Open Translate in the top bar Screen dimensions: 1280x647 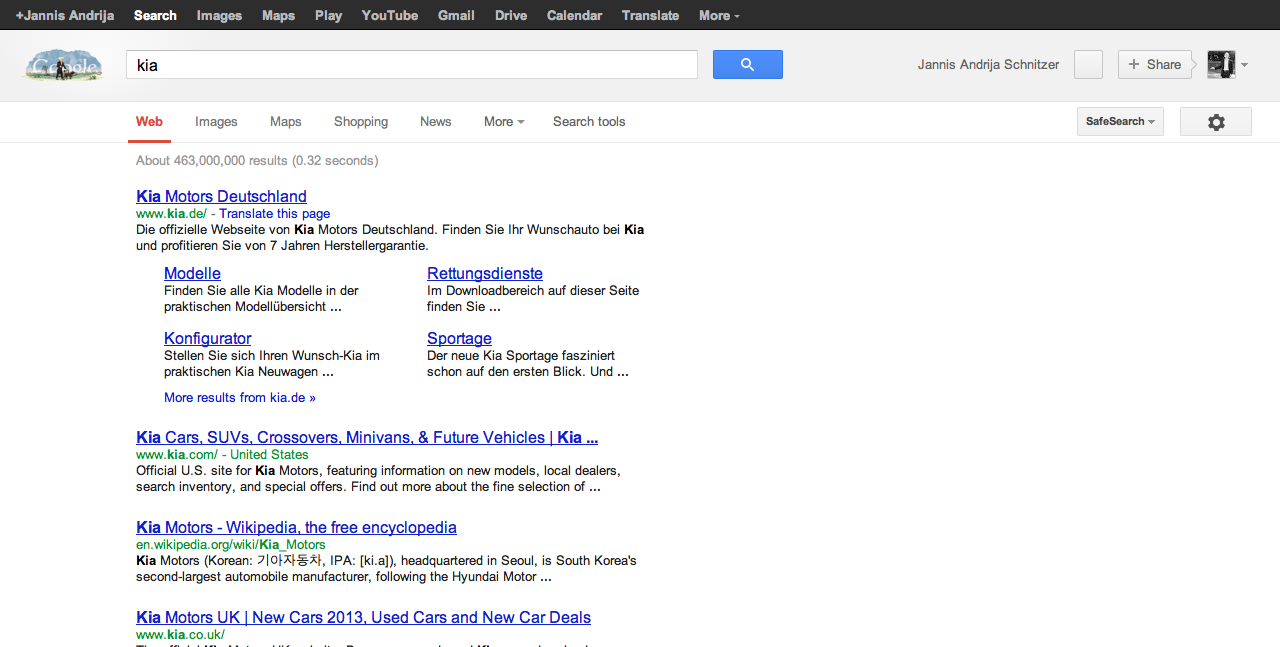pos(650,15)
